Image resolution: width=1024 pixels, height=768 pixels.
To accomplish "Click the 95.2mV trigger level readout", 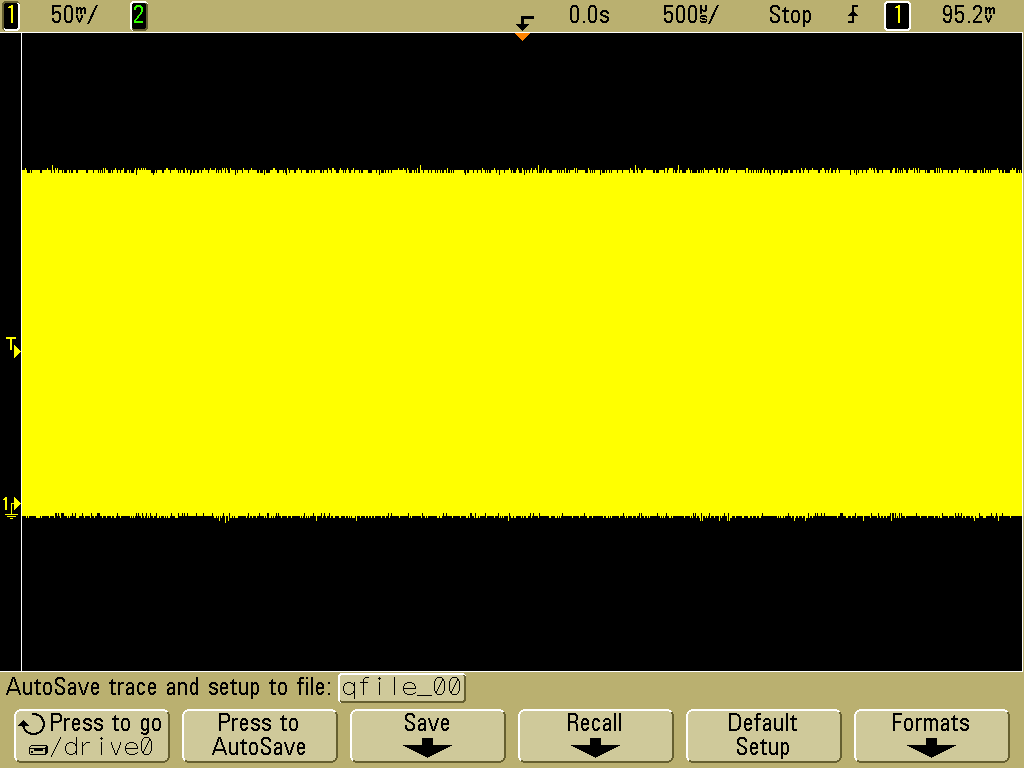I will point(969,15).
